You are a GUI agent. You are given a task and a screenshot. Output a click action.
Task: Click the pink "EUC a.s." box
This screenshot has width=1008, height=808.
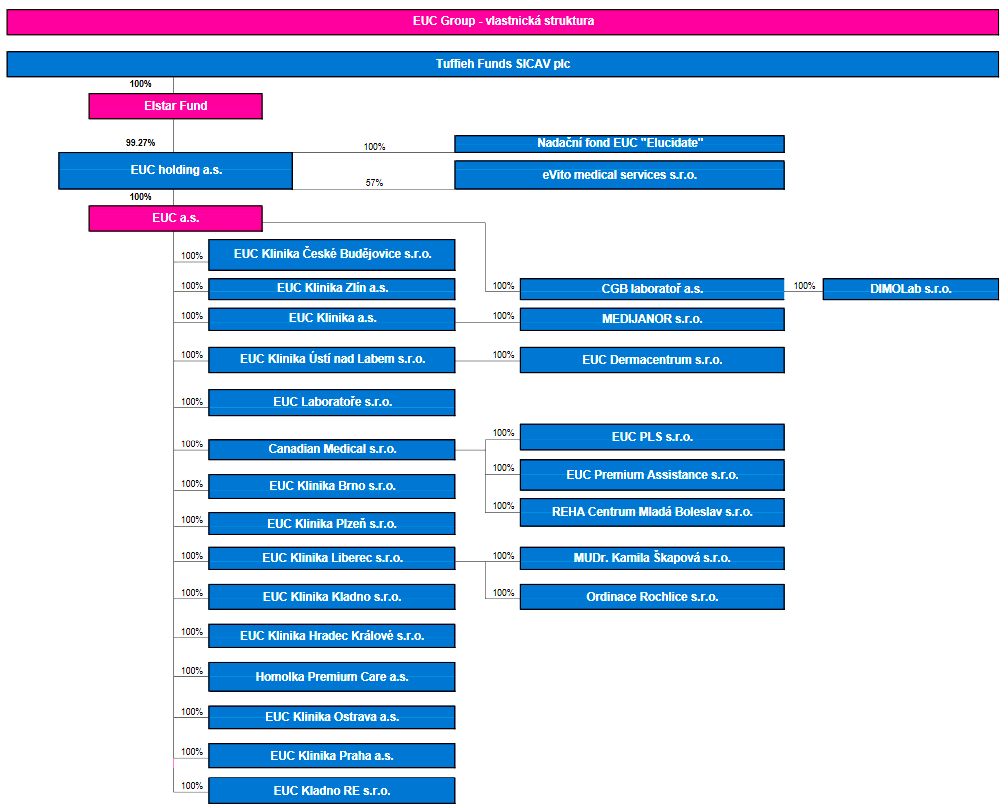176,218
